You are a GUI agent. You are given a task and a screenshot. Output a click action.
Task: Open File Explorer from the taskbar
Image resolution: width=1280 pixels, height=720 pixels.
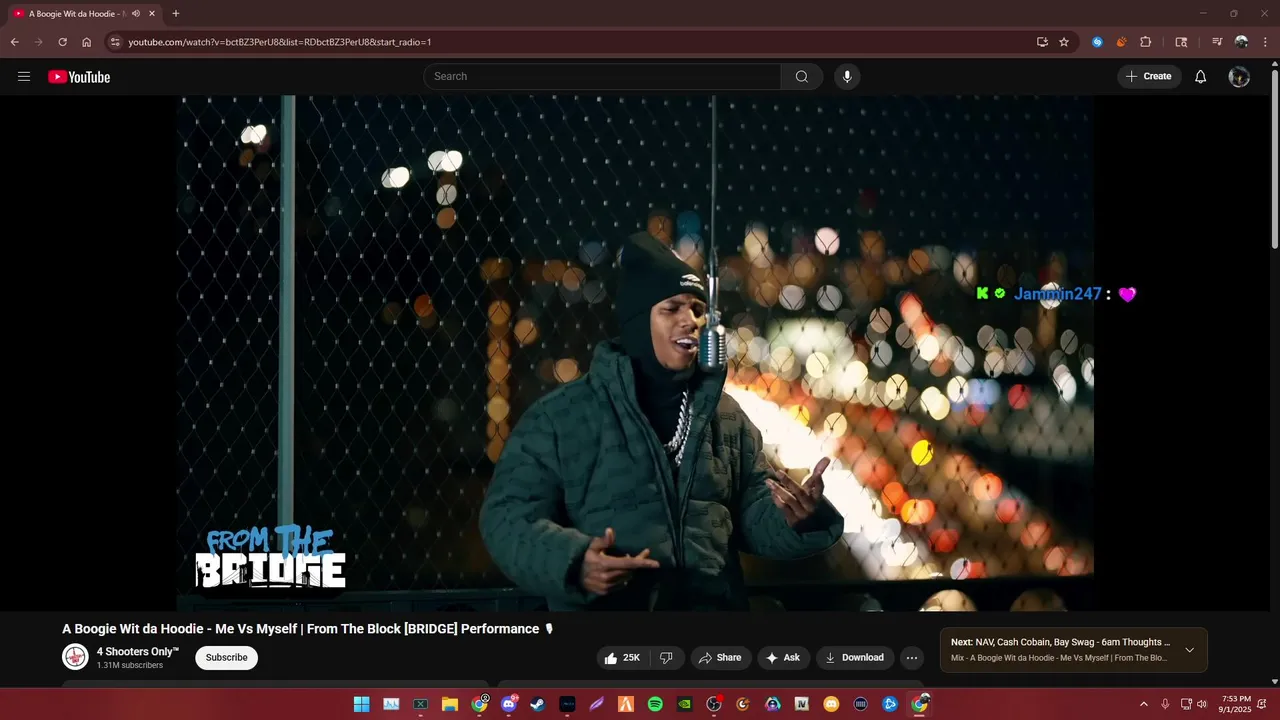pyautogui.click(x=450, y=704)
